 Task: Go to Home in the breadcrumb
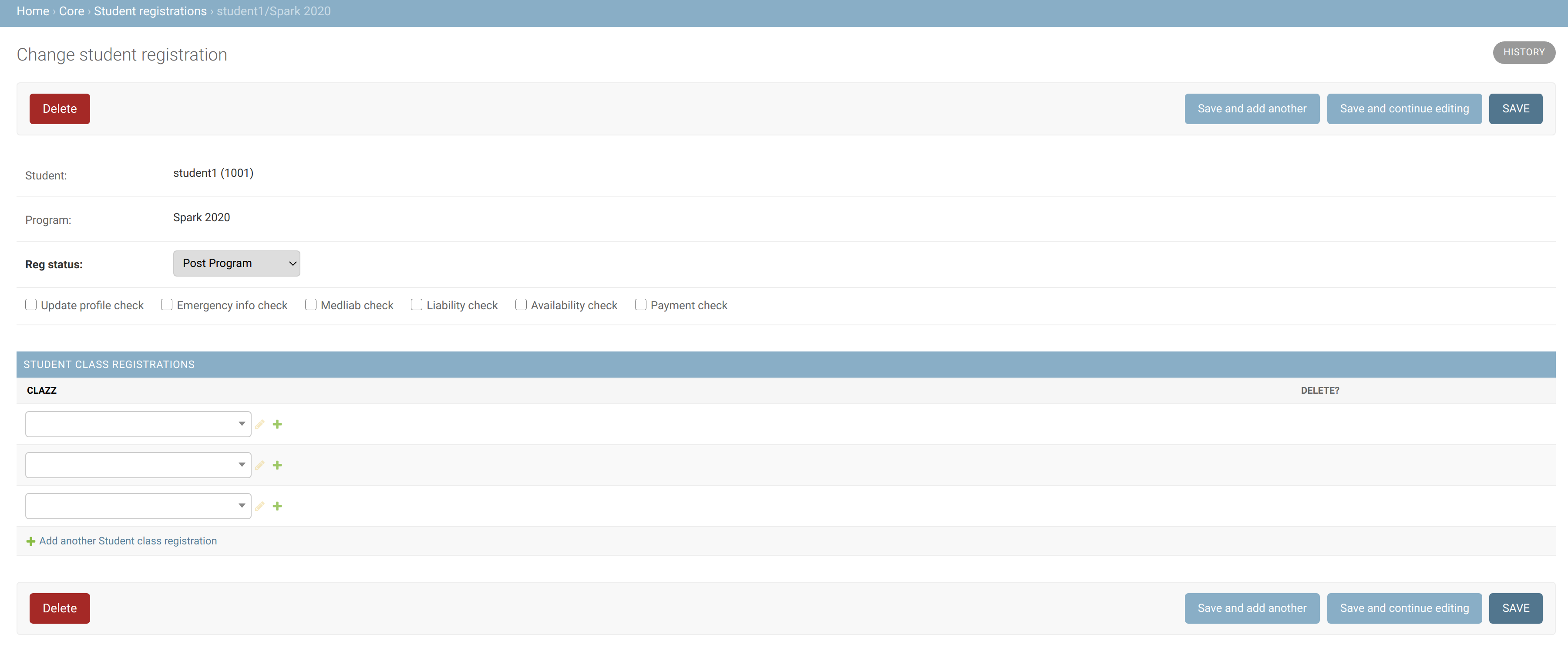coord(33,11)
